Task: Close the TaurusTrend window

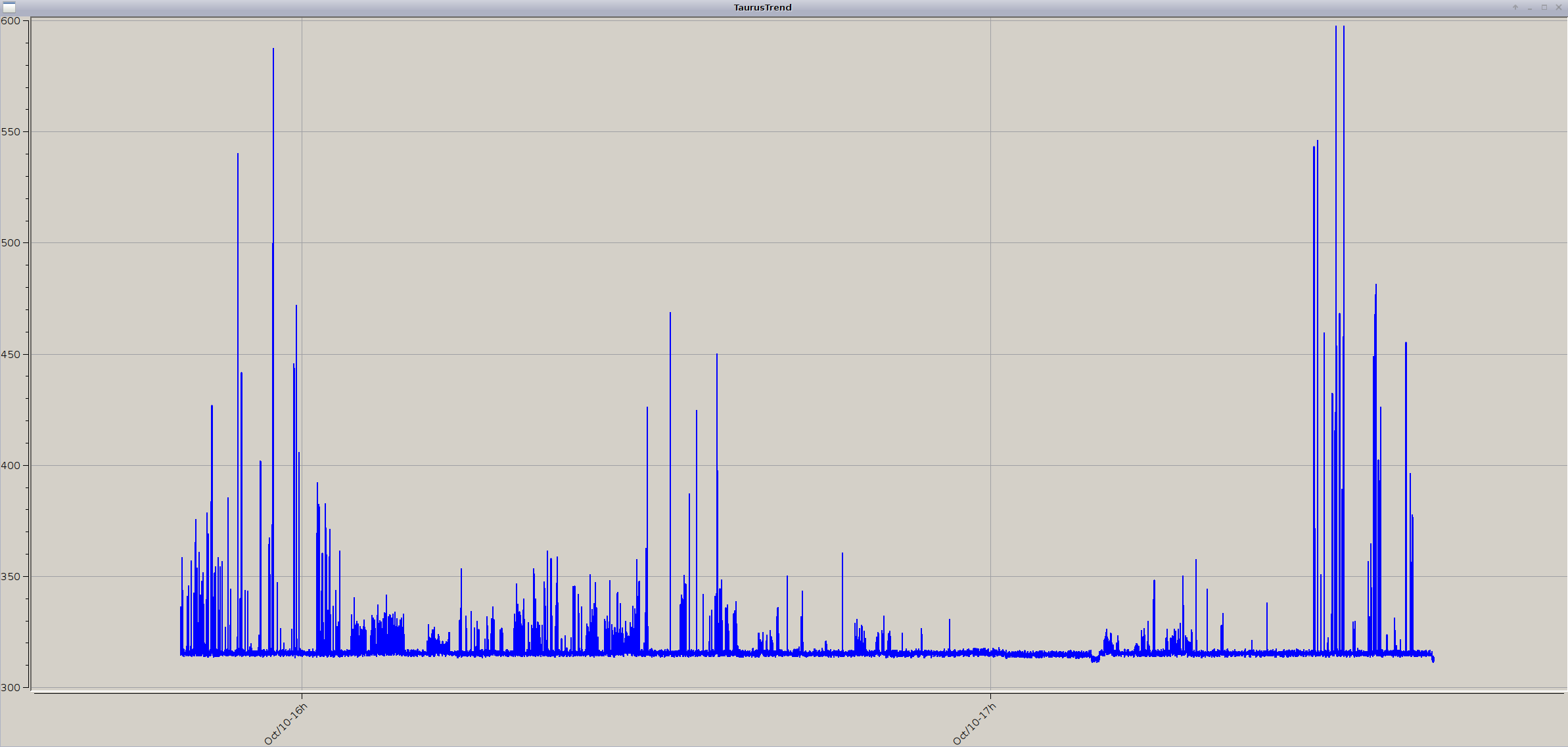Action: pos(1558,7)
